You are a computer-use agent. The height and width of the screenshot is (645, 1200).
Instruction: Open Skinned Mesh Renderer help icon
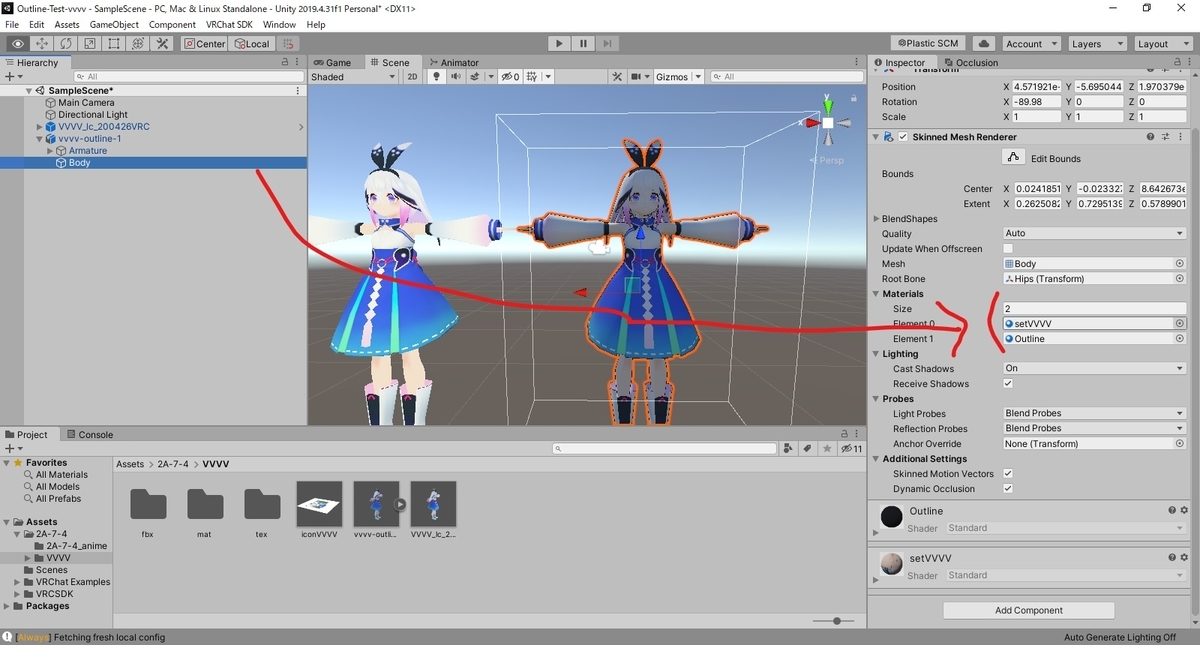(x=1151, y=137)
